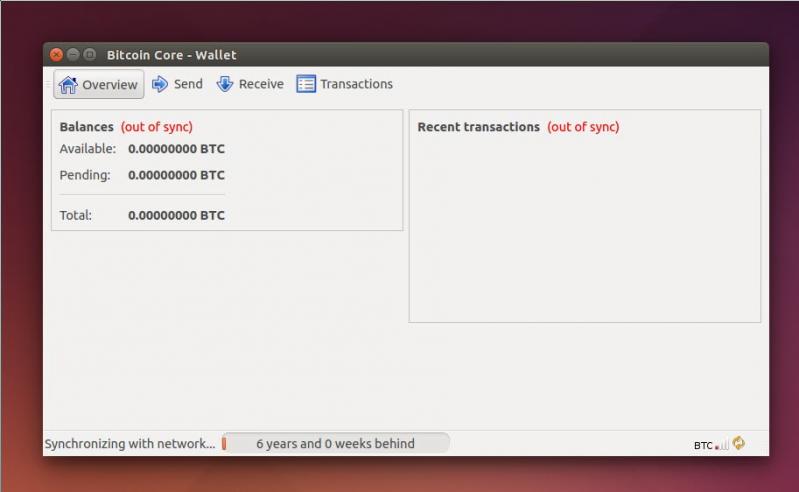Click the toolbar drag handle left of Overview
This screenshot has height=492, width=799.
click(x=48, y=85)
